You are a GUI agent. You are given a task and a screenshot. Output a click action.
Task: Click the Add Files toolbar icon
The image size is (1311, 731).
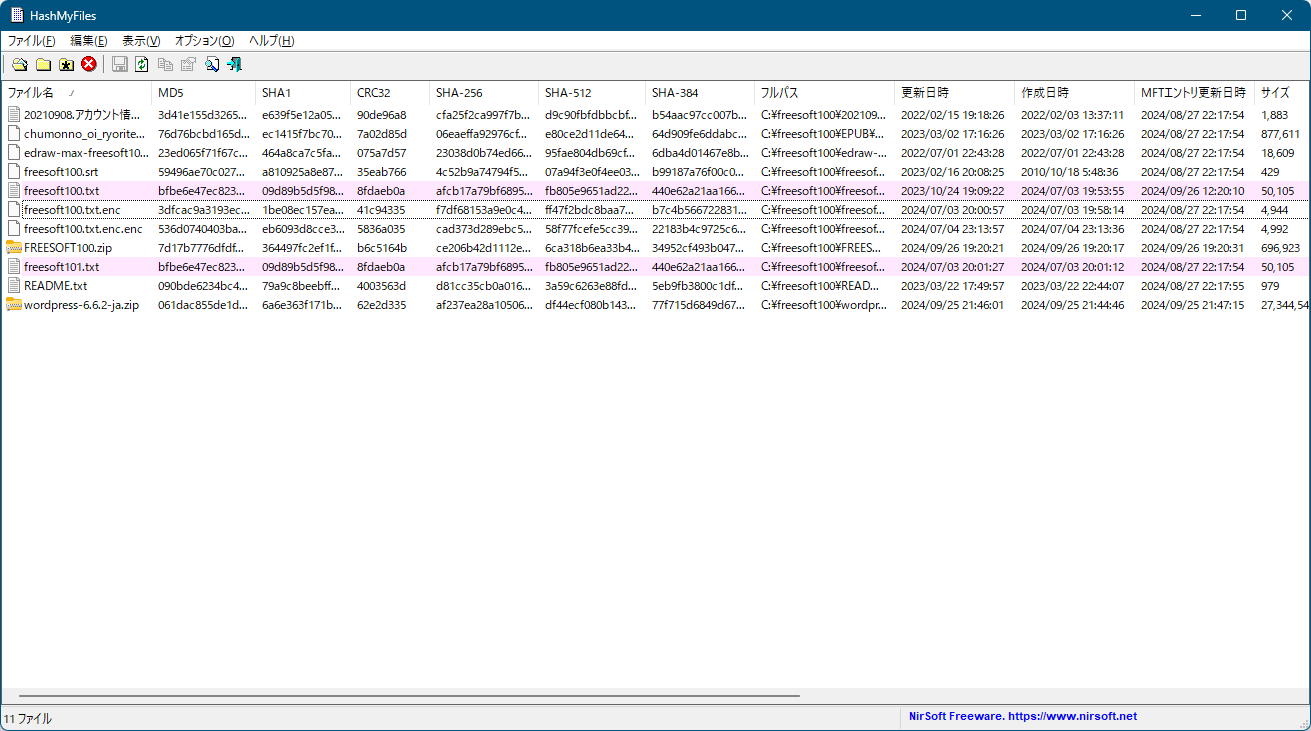click(20, 65)
